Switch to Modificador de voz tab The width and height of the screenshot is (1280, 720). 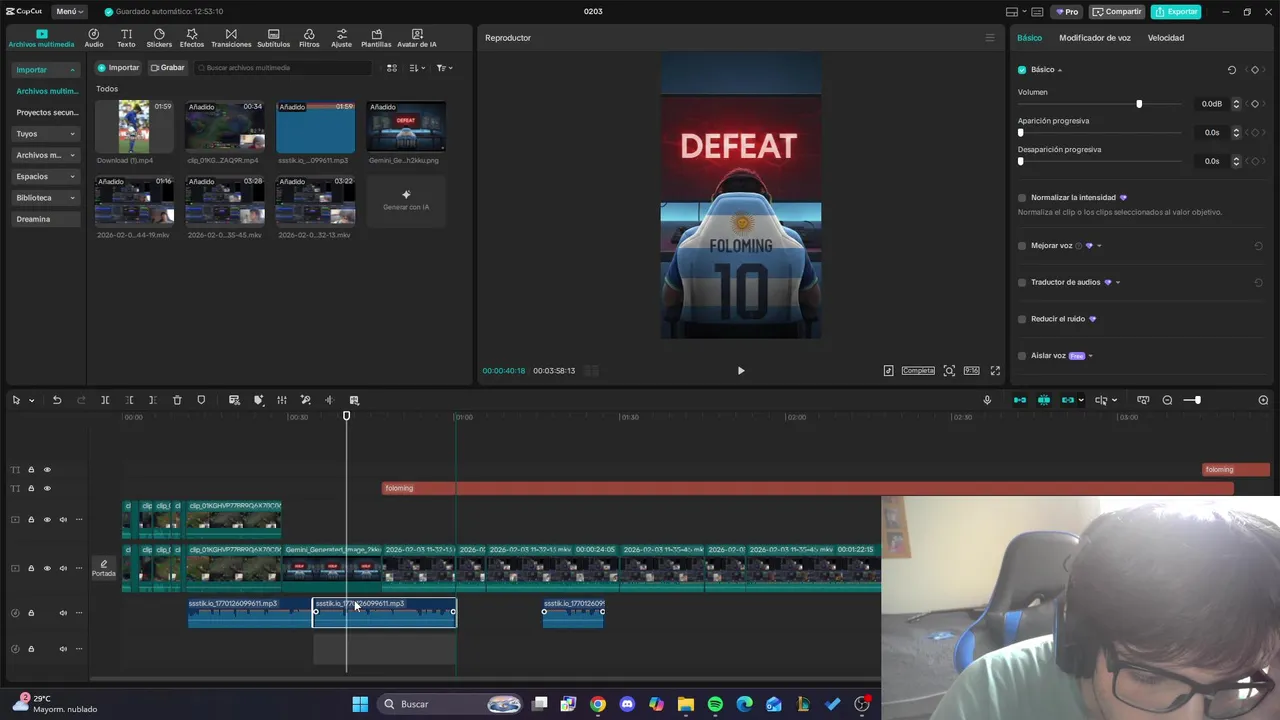[x=1095, y=38]
